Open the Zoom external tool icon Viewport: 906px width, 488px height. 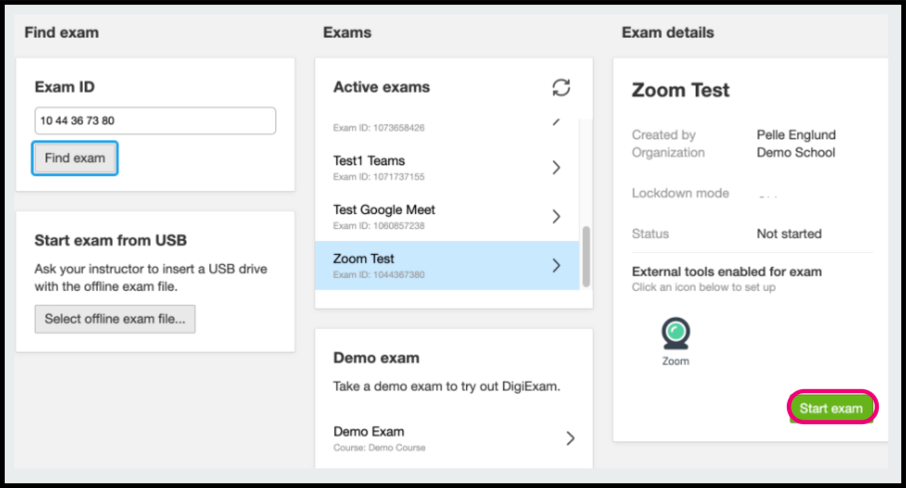(x=675, y=333)
